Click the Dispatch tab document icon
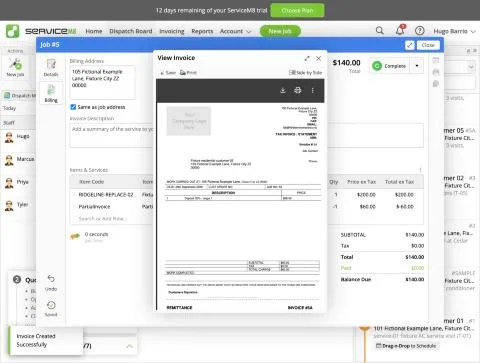This screenshot has width=480, height=363. point(7,96)
